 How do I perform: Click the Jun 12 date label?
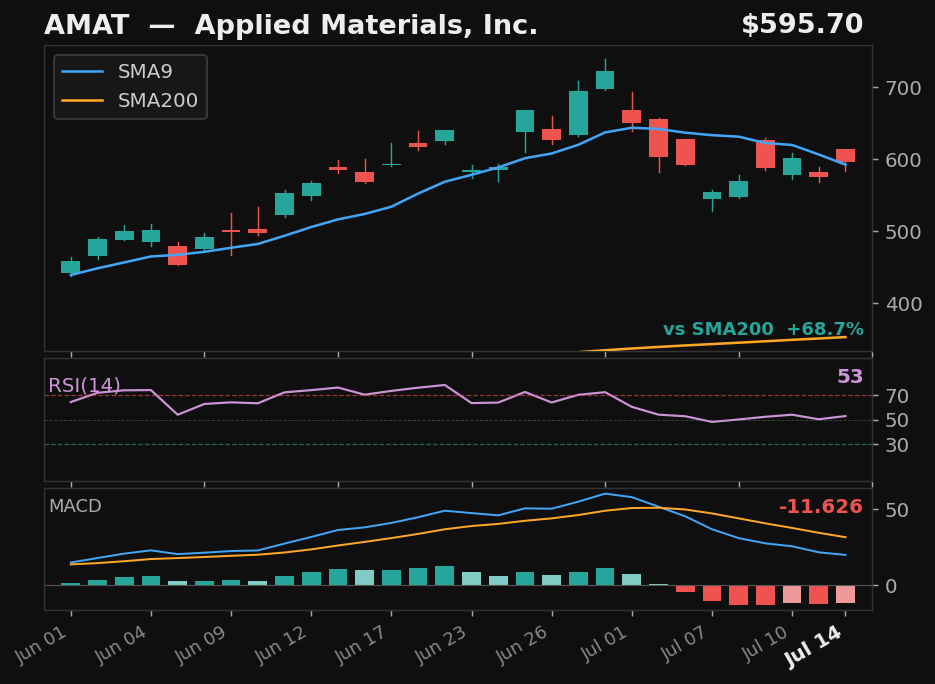281,645
